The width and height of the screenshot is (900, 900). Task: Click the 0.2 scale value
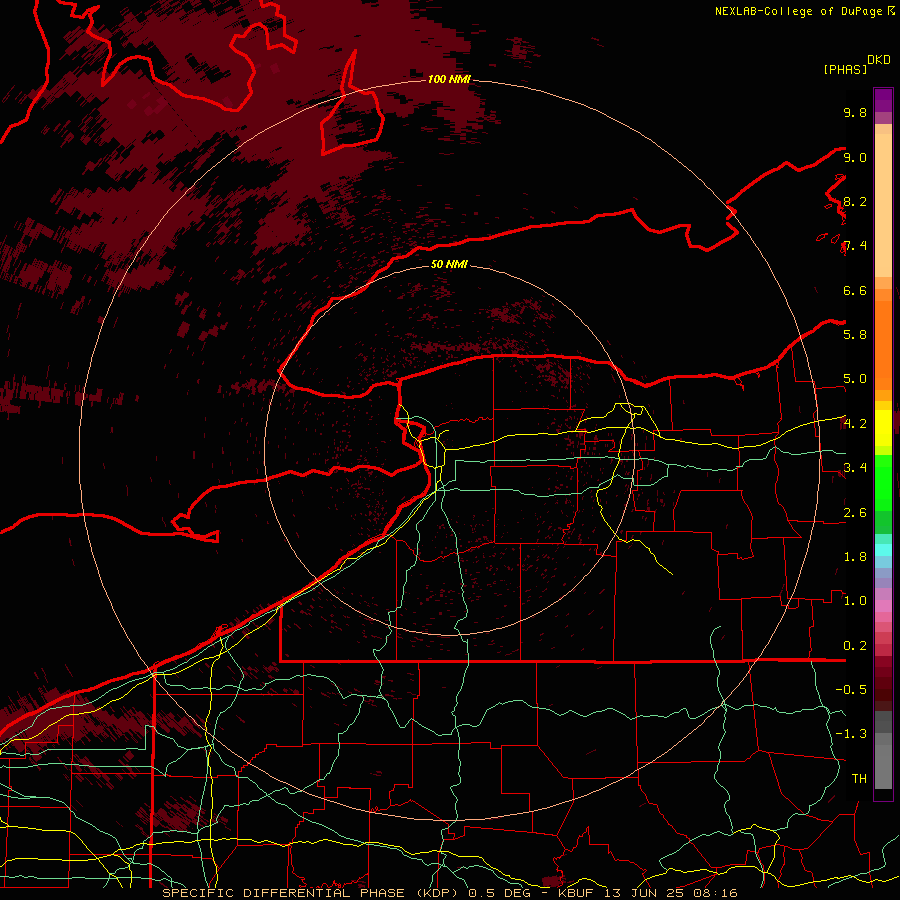click(x=855, y=646)
